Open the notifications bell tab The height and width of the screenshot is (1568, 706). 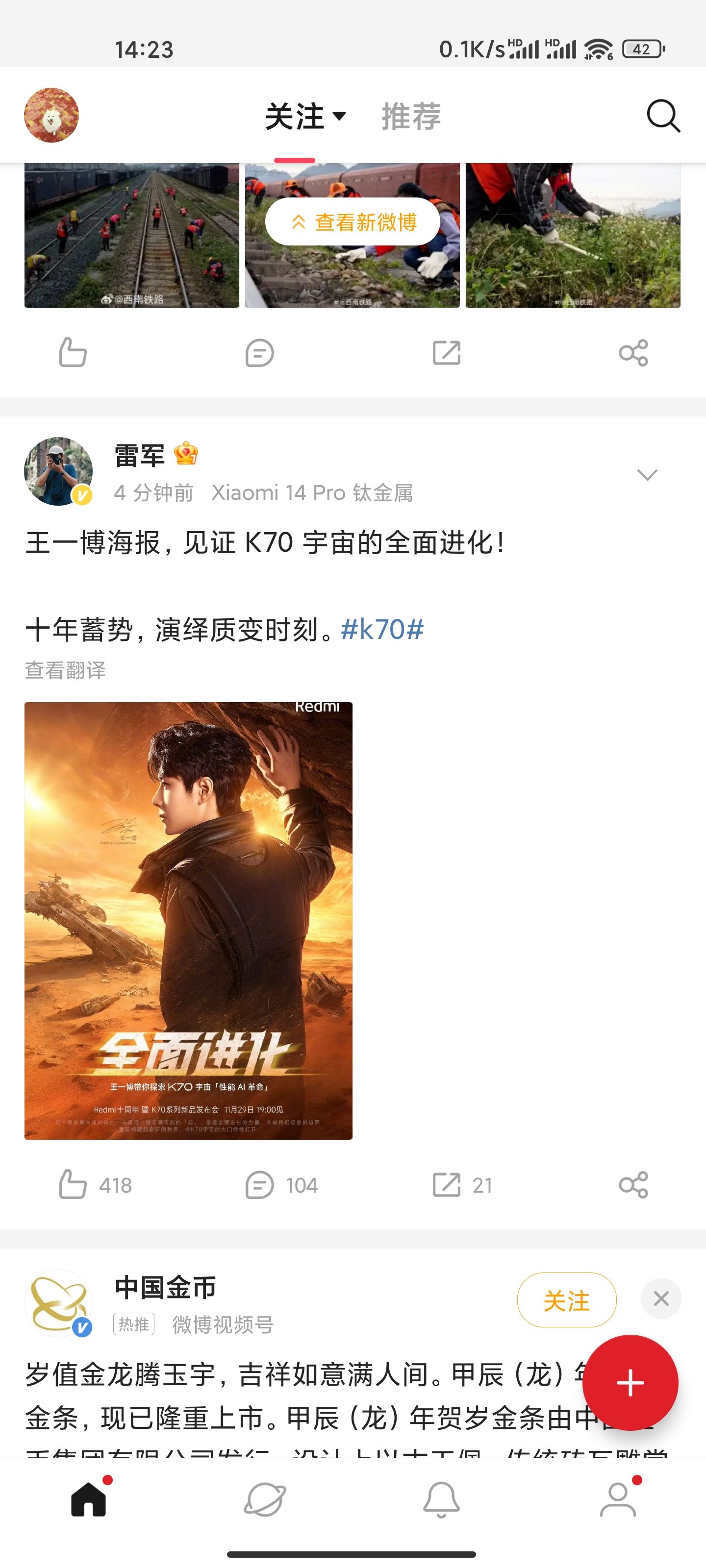(441, 1499)
